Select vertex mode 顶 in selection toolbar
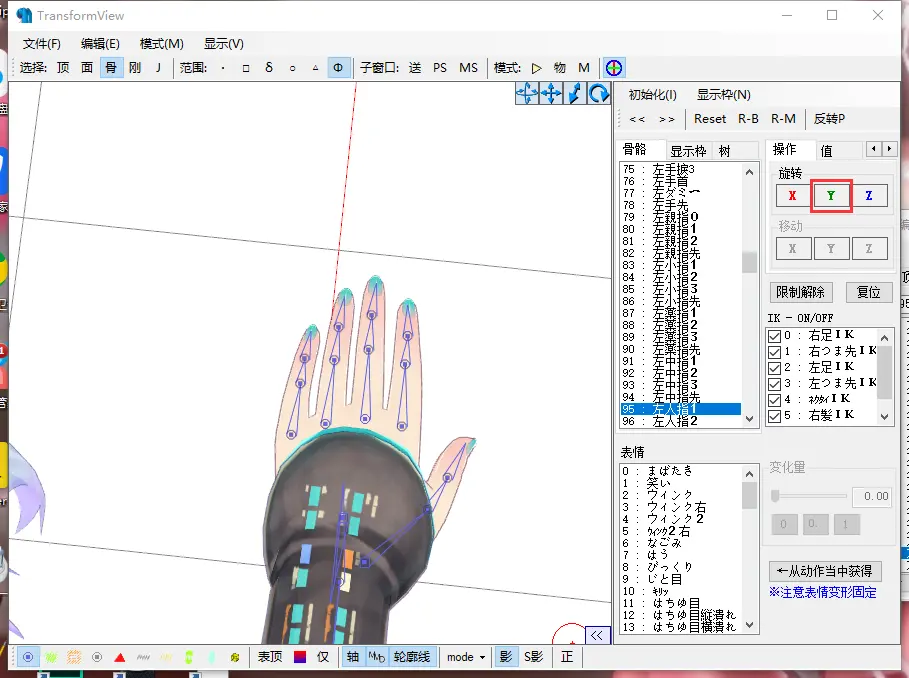This screenshot has width=909, height=678. [x=63, y=68]
